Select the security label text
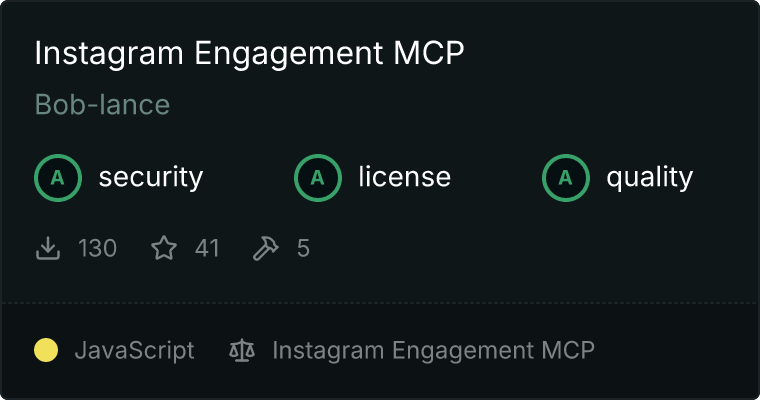The height and width of the screenshot is (400, 760). 151,177
